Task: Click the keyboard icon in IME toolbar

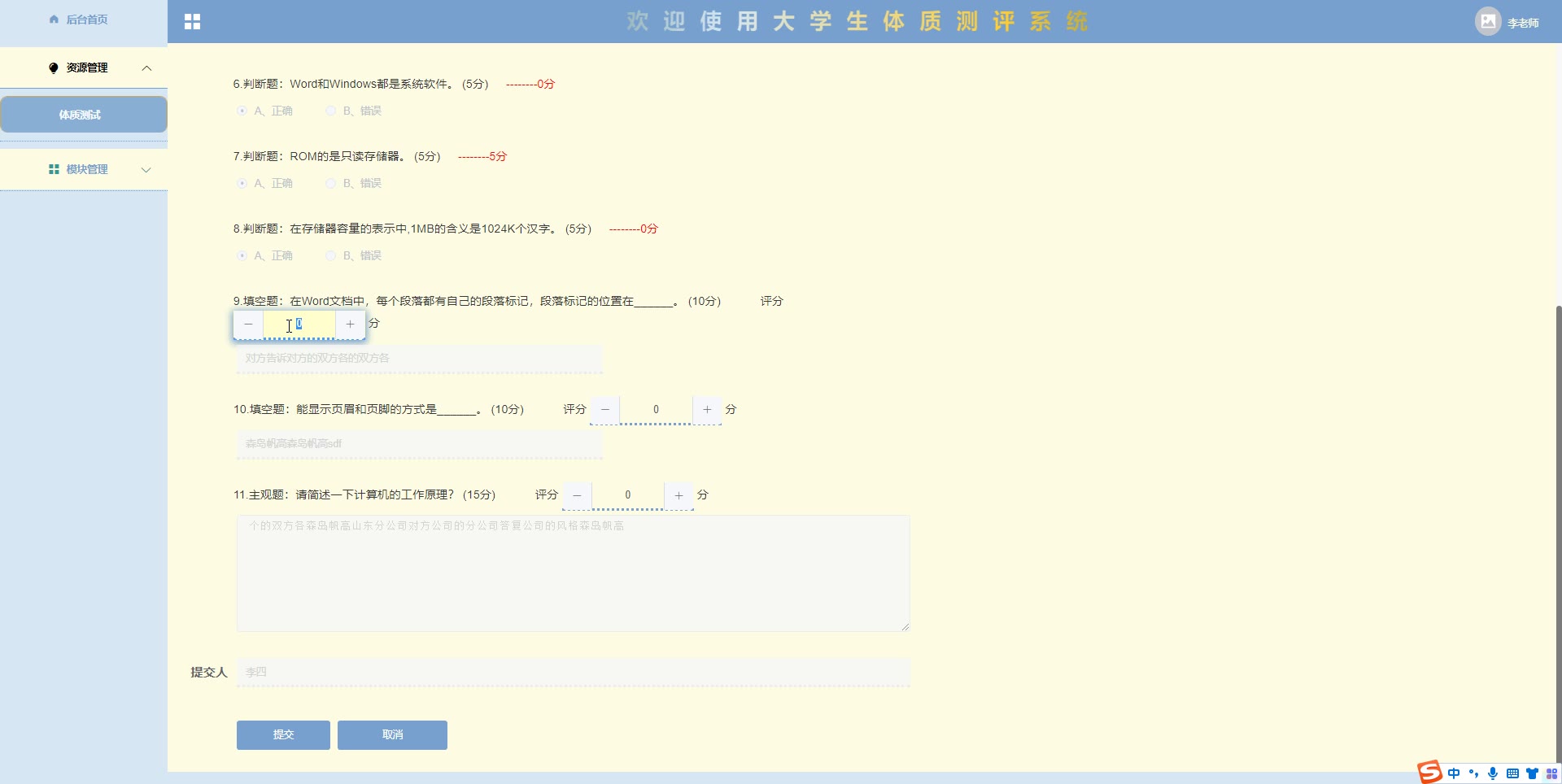Action: tap(1512, 773)
